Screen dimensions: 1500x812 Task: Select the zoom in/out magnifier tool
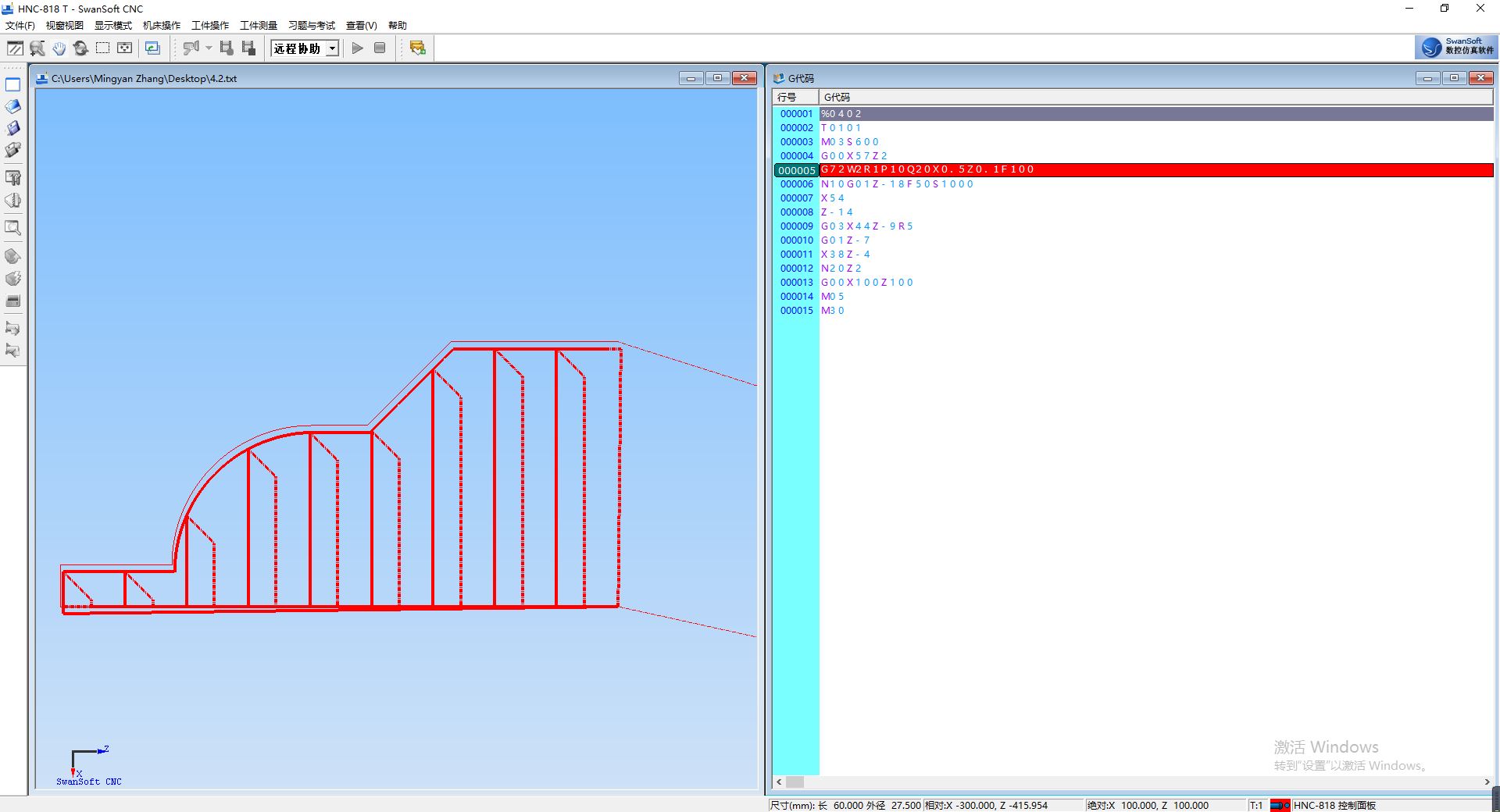(x=37, y=48)
